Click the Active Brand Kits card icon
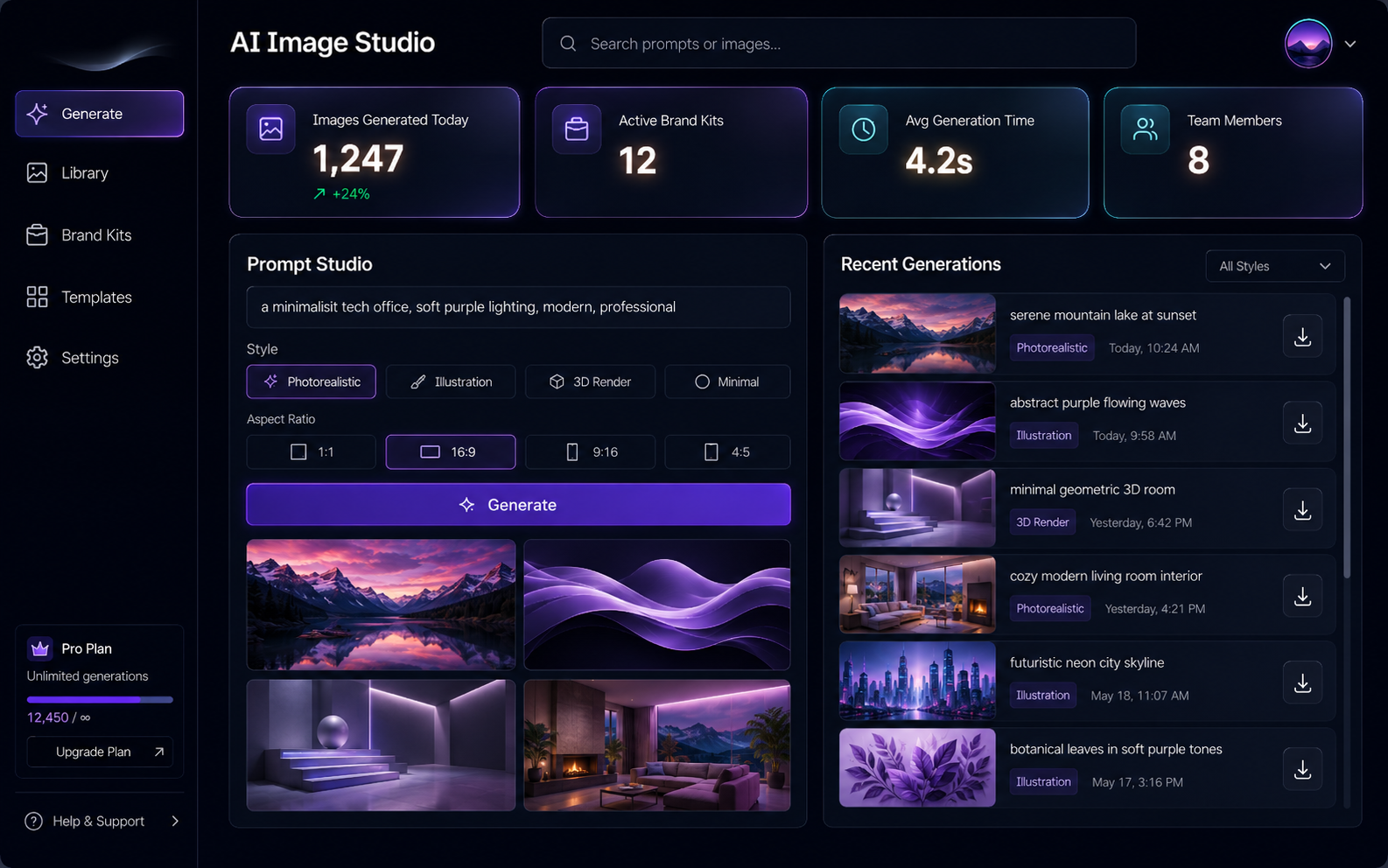The width and height of the screenshot is (1388, 868). 577,129
